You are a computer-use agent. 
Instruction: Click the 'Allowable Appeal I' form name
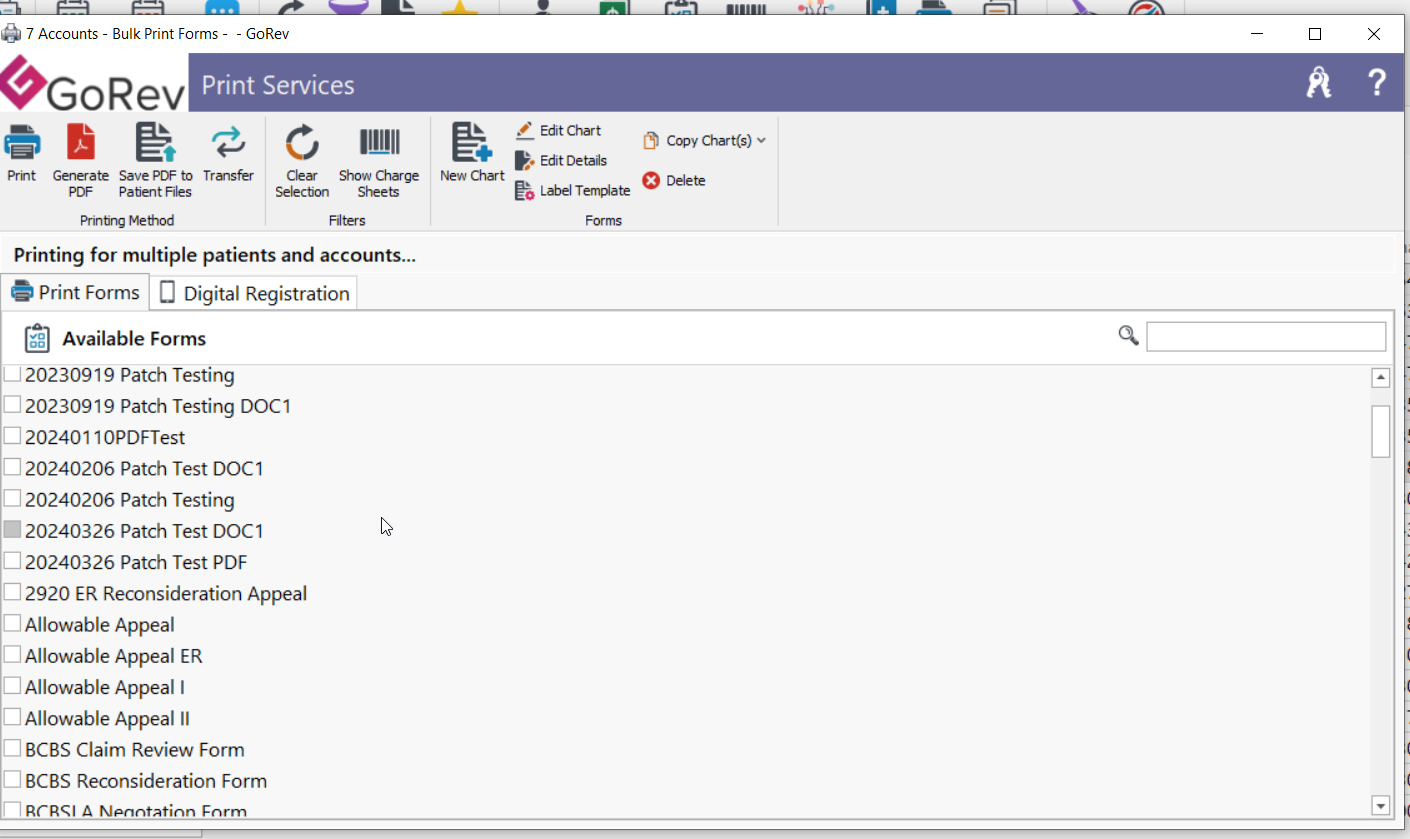(x=105, y=687)
